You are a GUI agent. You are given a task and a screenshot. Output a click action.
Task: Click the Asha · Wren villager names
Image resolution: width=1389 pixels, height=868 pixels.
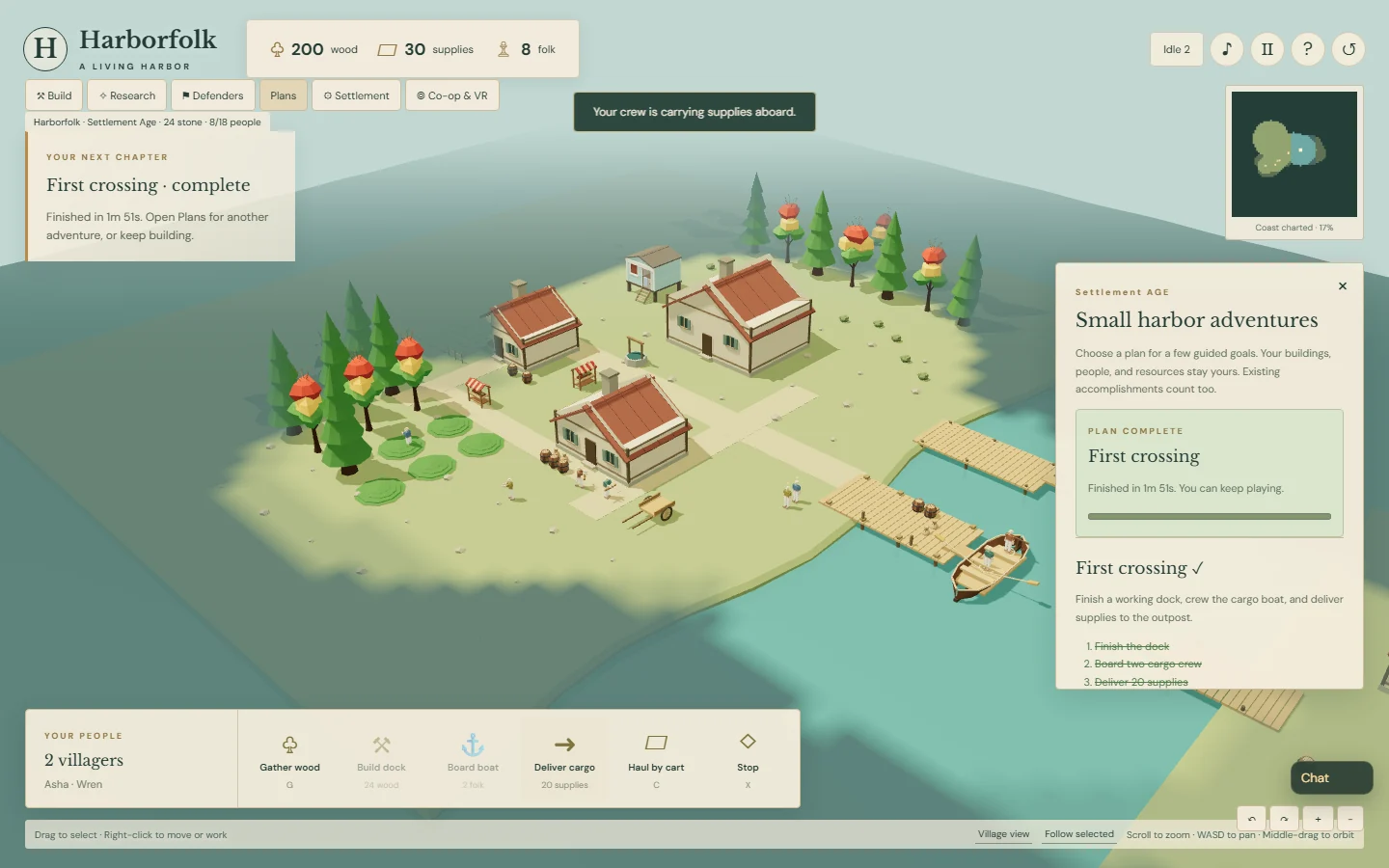[73, 784]
